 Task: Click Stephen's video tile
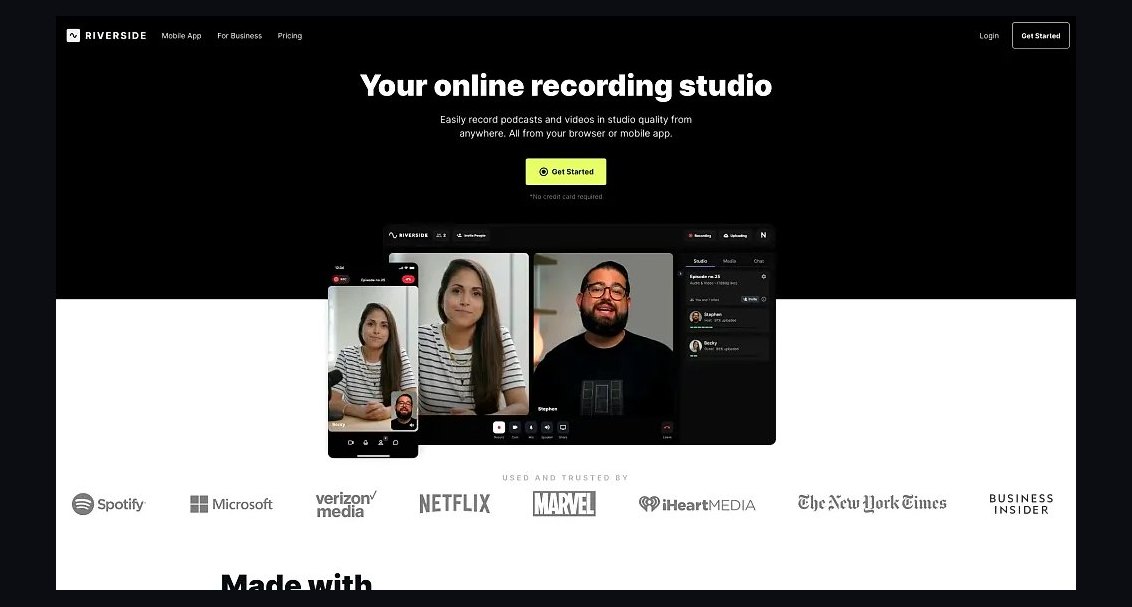tap(603, 333)
